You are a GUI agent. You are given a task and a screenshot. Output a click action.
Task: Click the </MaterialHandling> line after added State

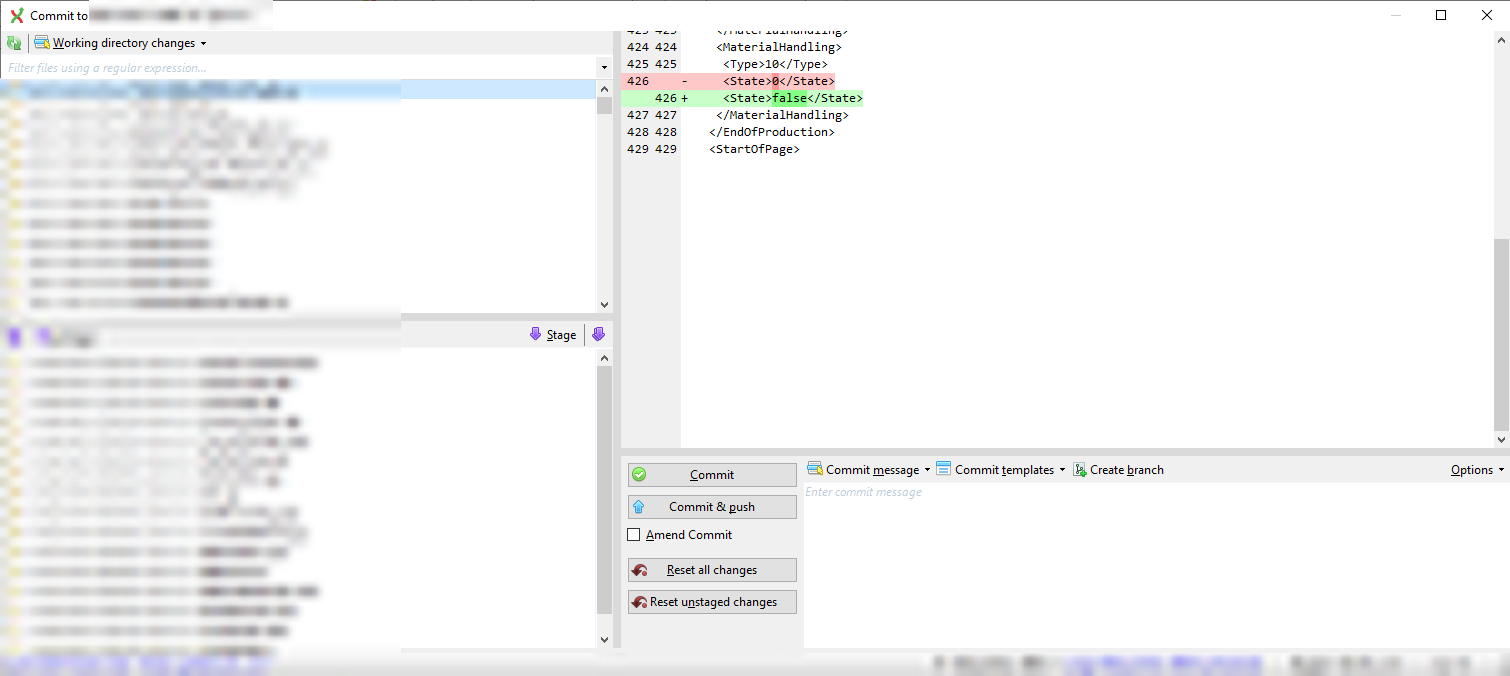point(782,115)
